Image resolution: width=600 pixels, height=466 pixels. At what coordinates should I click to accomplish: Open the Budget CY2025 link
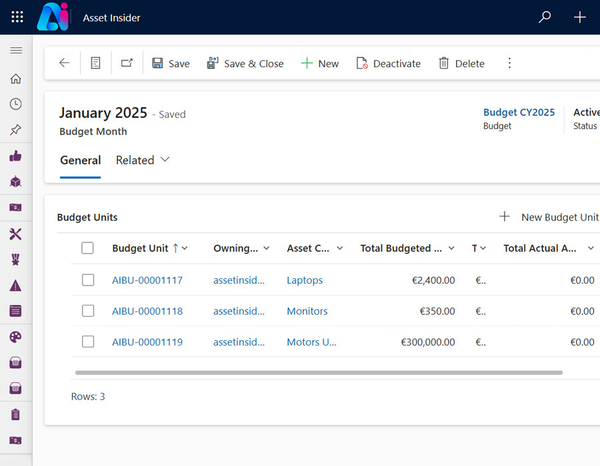click(518, 113)
